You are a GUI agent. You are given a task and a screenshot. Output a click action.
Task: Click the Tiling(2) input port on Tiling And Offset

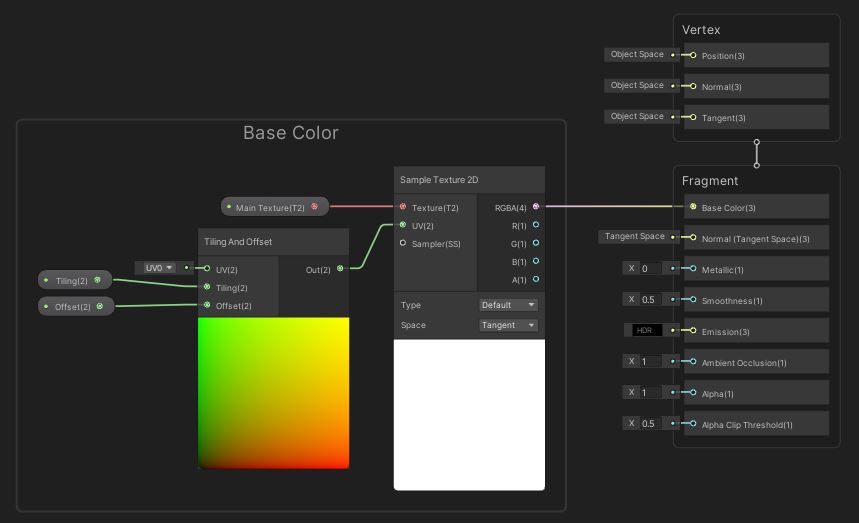click(207, 286)
